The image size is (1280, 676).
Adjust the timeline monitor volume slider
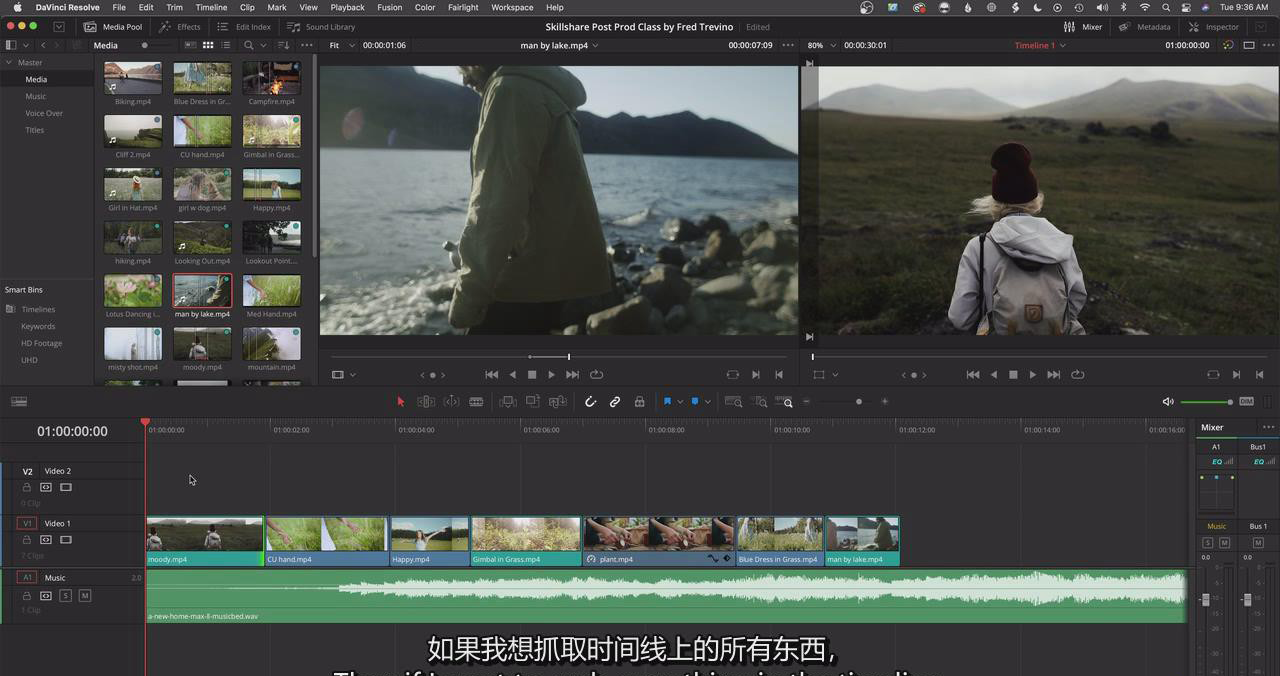click(x=1206, y=402)
